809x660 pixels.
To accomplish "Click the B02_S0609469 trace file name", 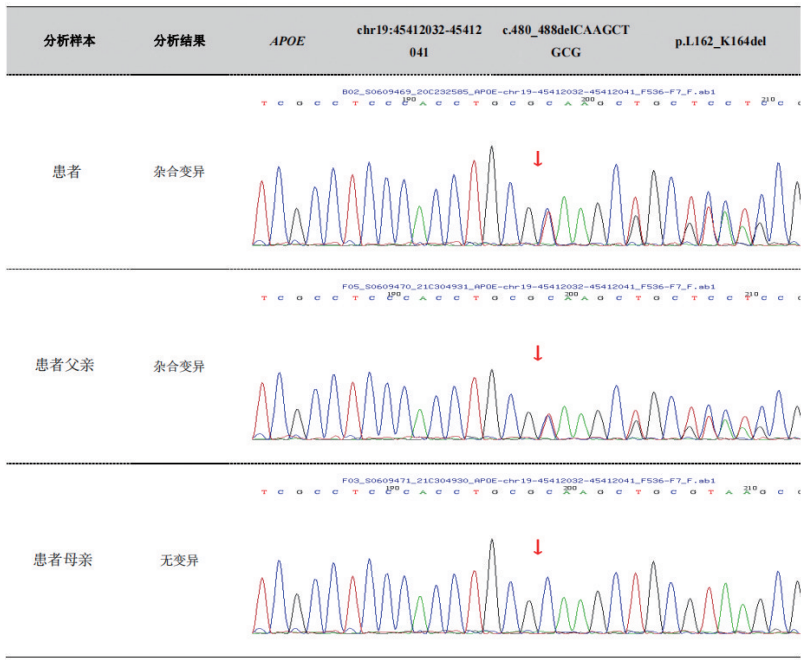I will click(528, 90).
